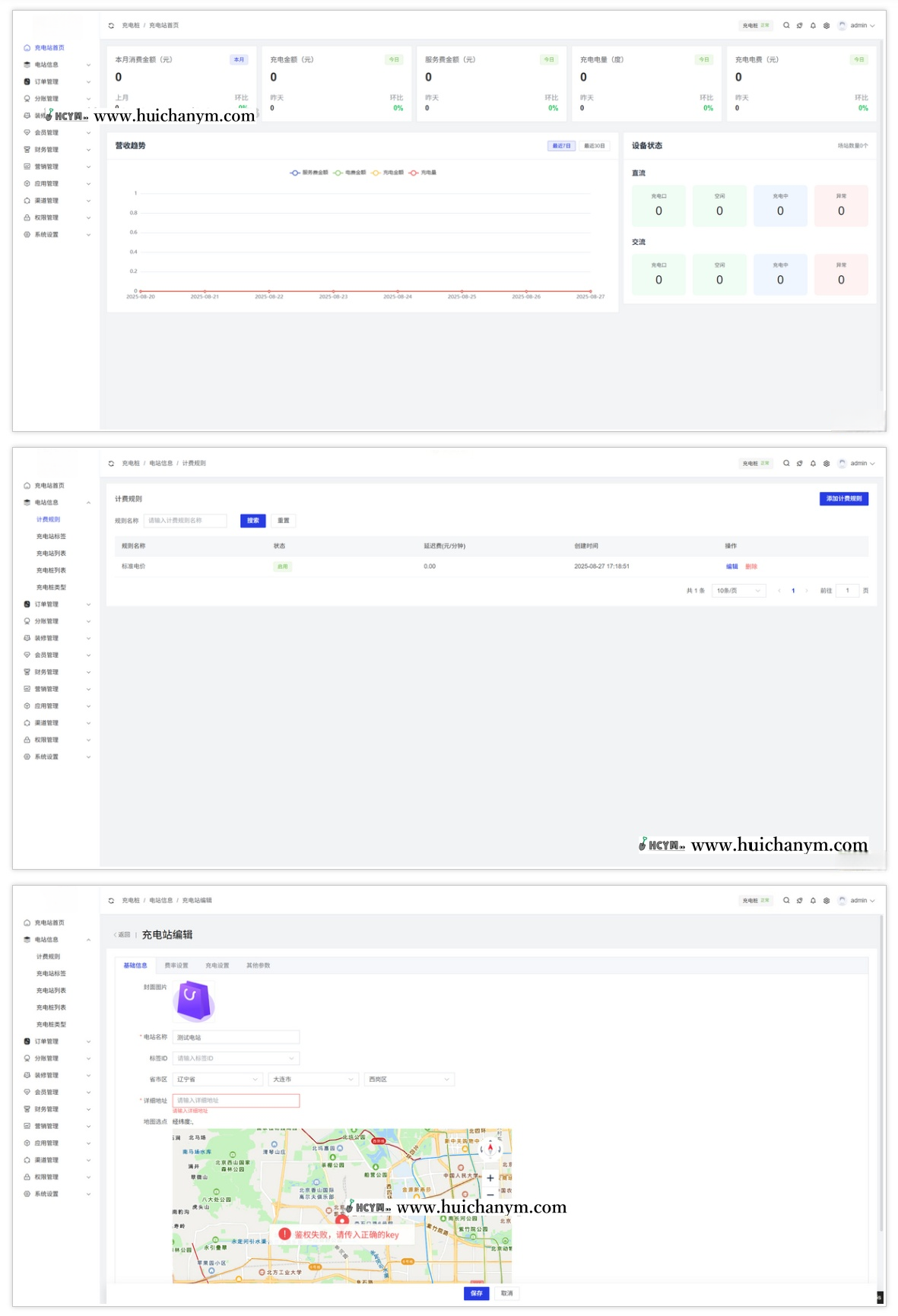Click the blue 保存 button

476,1293
